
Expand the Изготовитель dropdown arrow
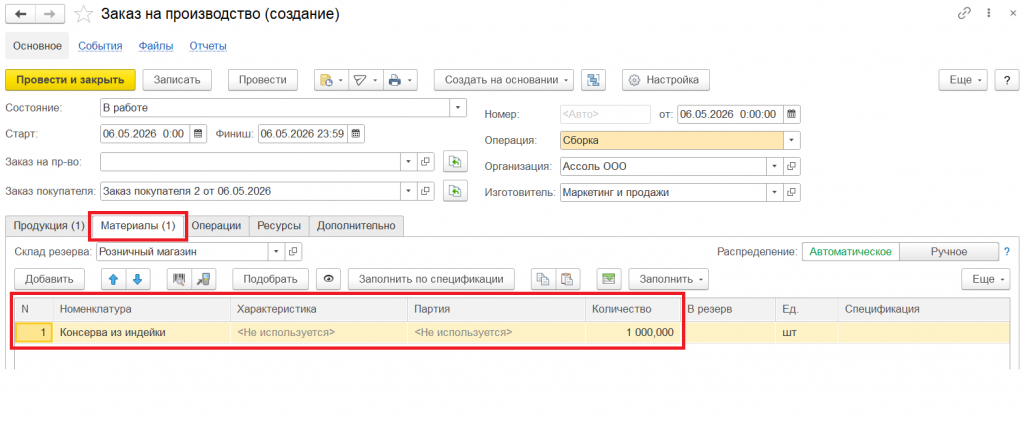[x=775, y=193]
